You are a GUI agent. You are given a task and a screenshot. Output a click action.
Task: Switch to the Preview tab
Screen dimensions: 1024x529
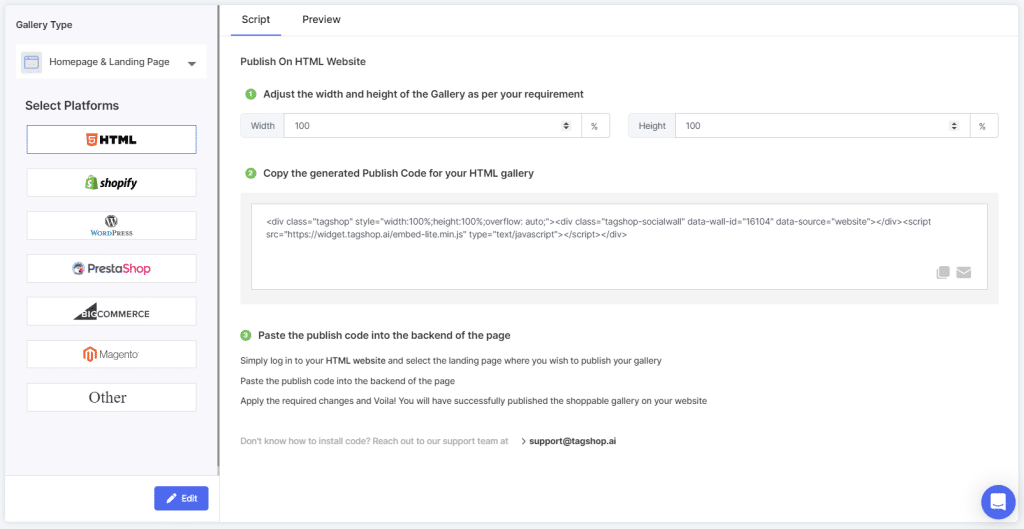point(321,20)
